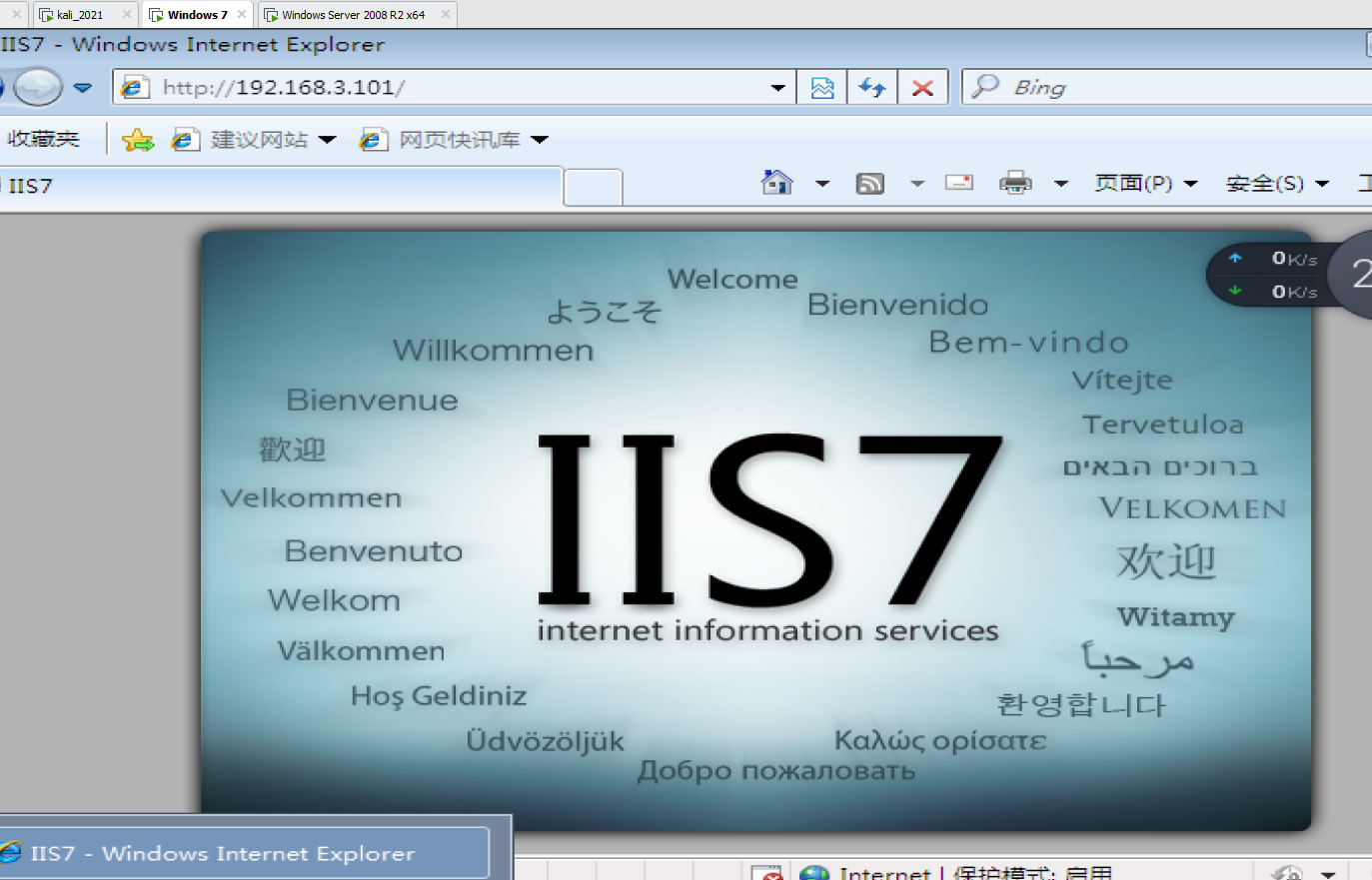Image resolution: width=1372 pixels, height=880 pixels.
Task: Click the "internet information services" caption
Action: pos(767,631)
